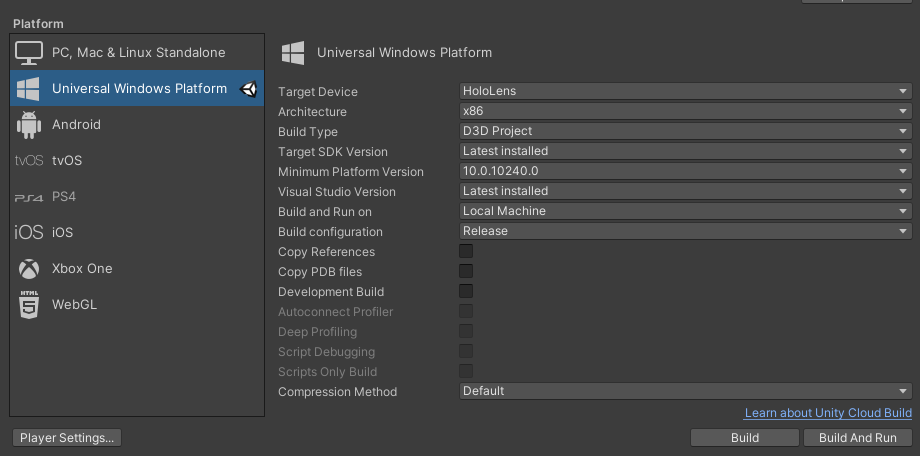Click the Architecture label

click(312, 112)
